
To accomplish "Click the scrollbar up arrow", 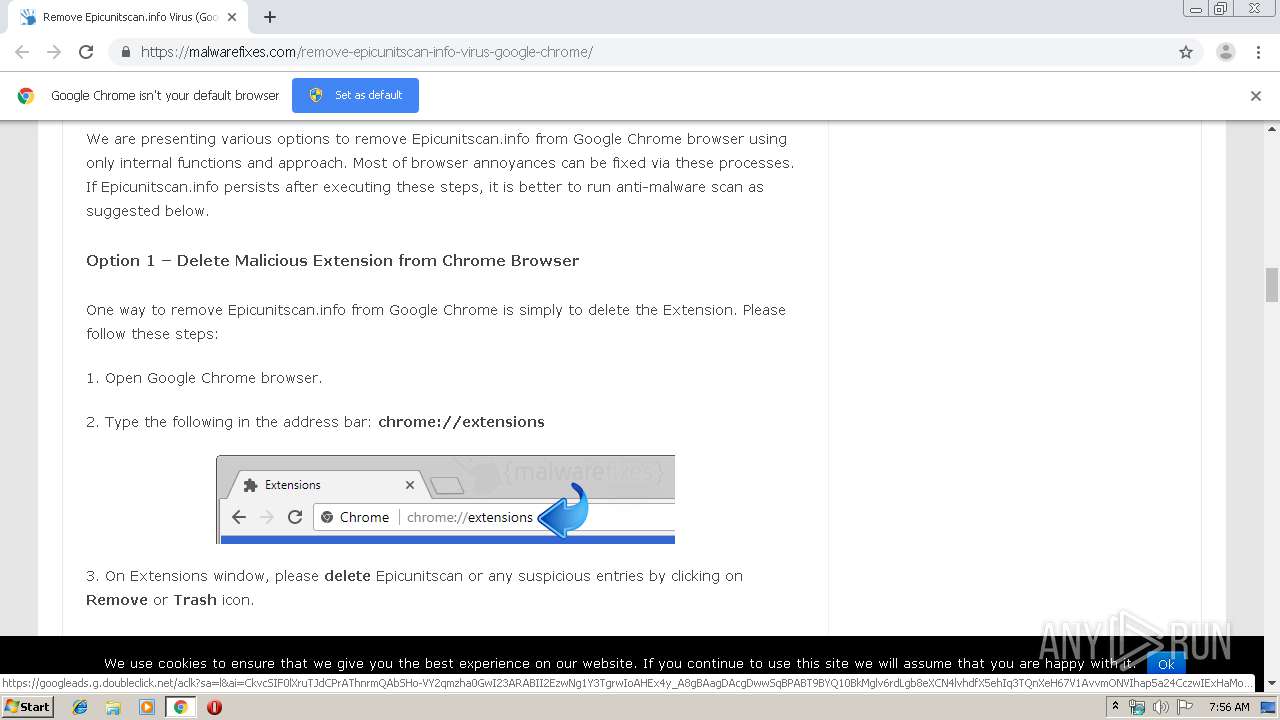I will click(1272, 129).
